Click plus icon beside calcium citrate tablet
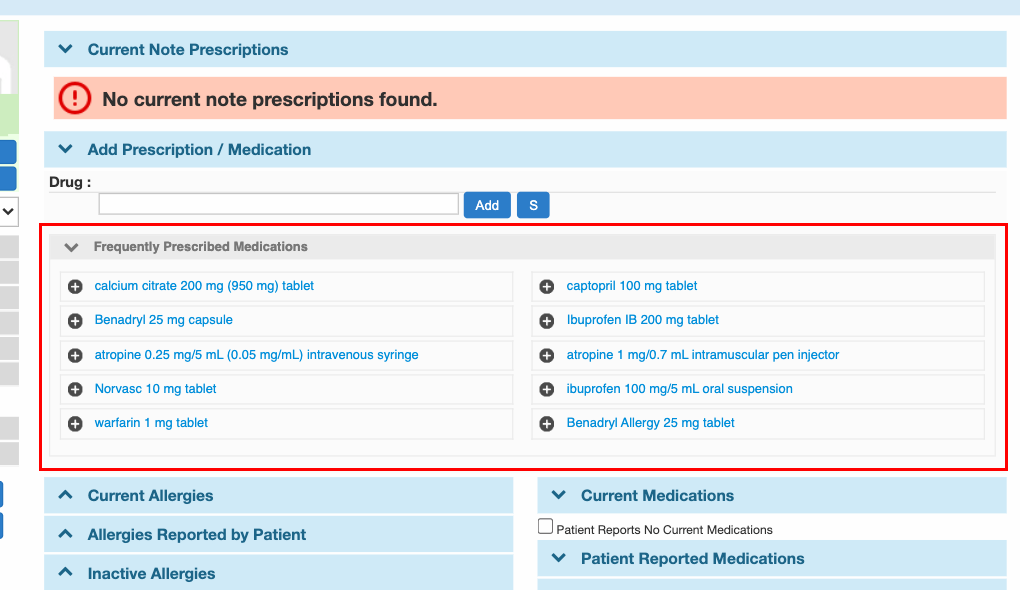Image resolution: width=1020 pixels, height=590 pixels. 75,287
